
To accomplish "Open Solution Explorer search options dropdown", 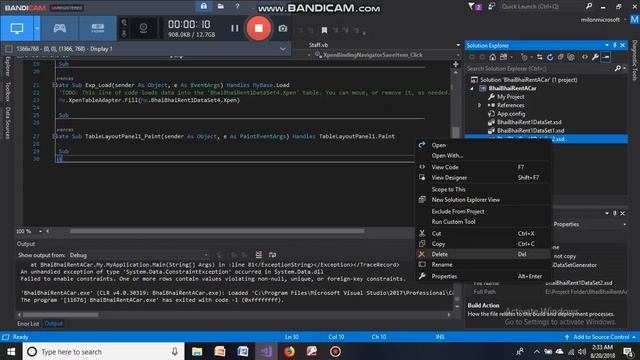I will click(624, 69).
